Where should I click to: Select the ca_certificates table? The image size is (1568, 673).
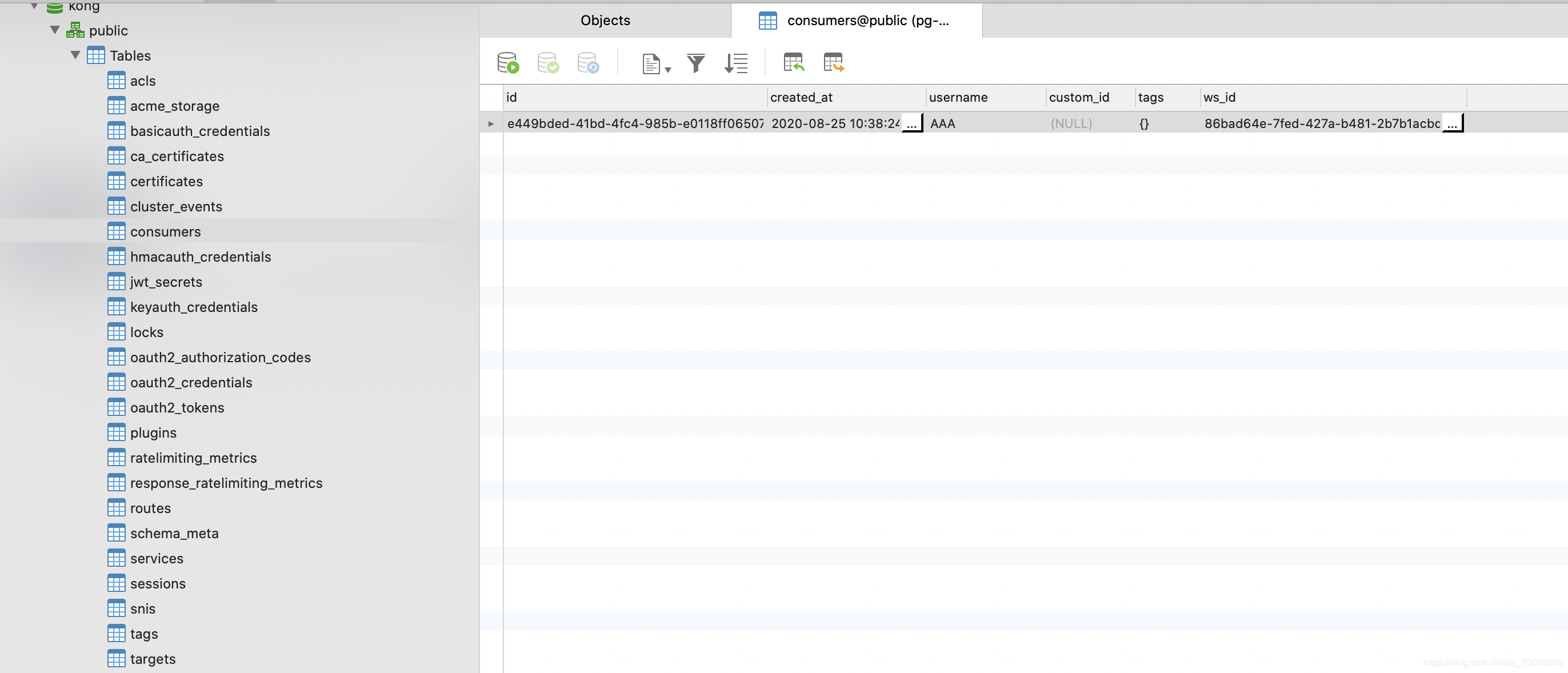(x=177, y=156)
